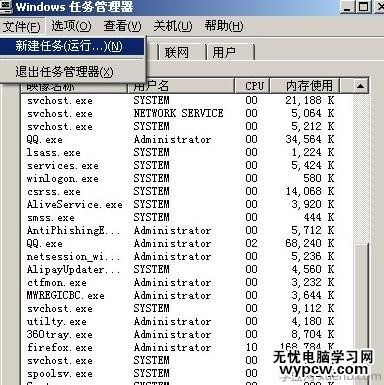Click memory value 3,644 K

pyautogui.click(x=313, y=295)
